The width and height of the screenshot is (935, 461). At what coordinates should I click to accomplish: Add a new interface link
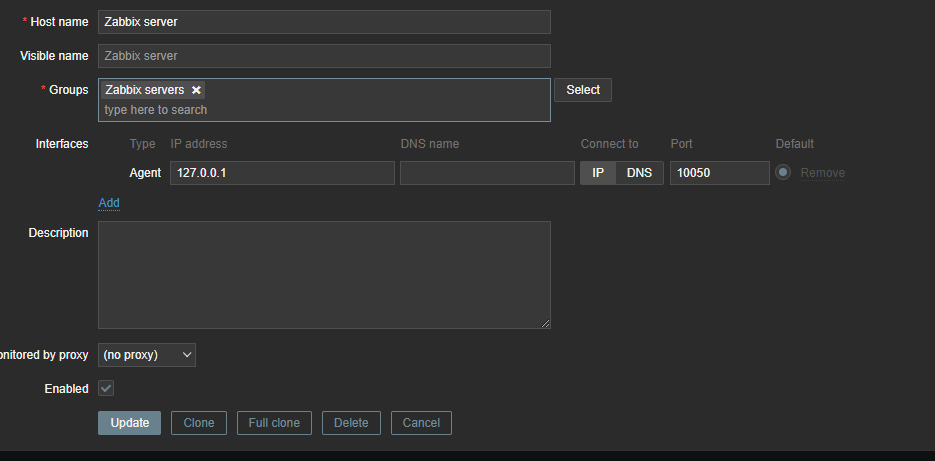[x=109, y=203]
